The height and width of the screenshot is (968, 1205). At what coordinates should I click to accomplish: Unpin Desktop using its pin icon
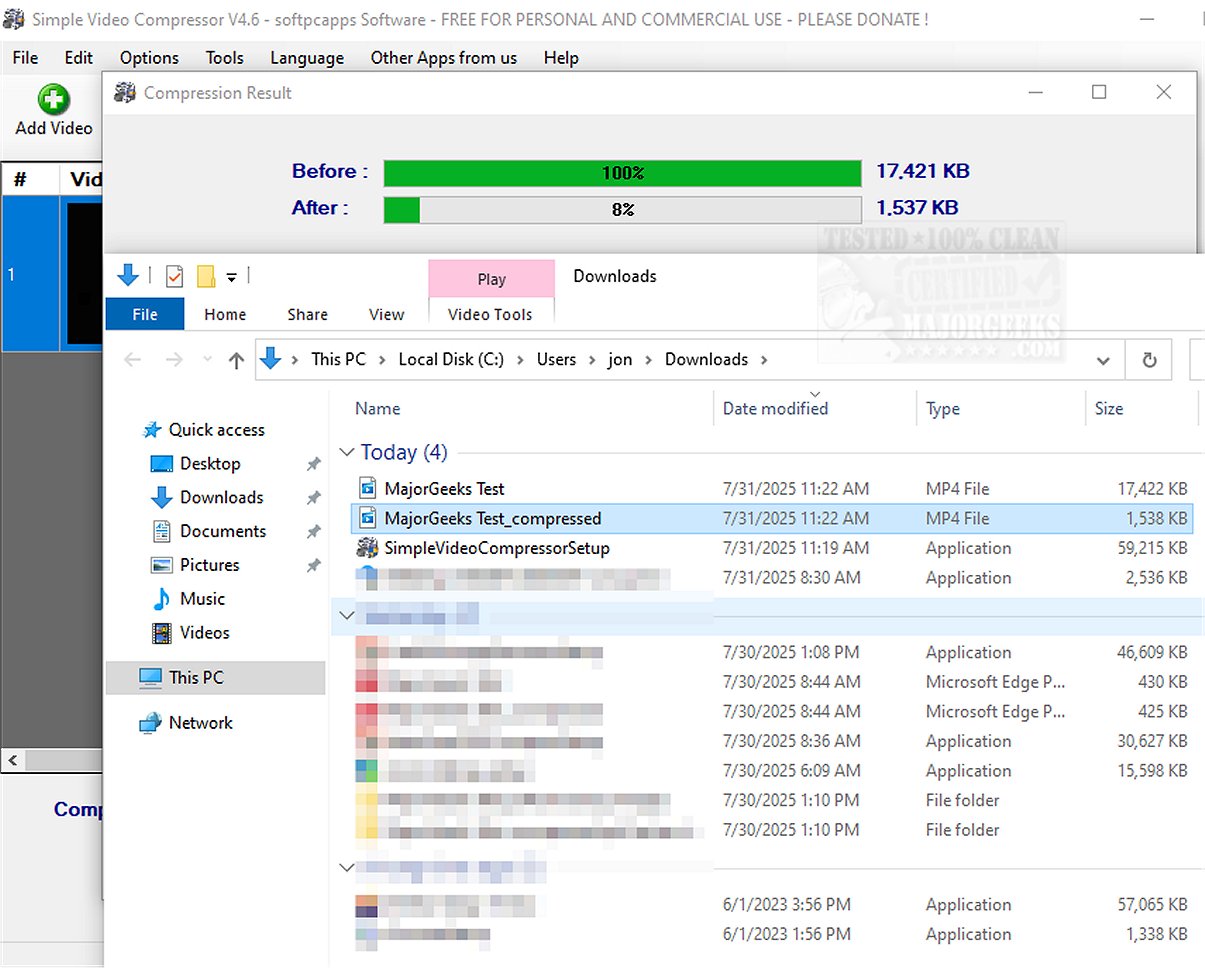click(x=313, y=465)
